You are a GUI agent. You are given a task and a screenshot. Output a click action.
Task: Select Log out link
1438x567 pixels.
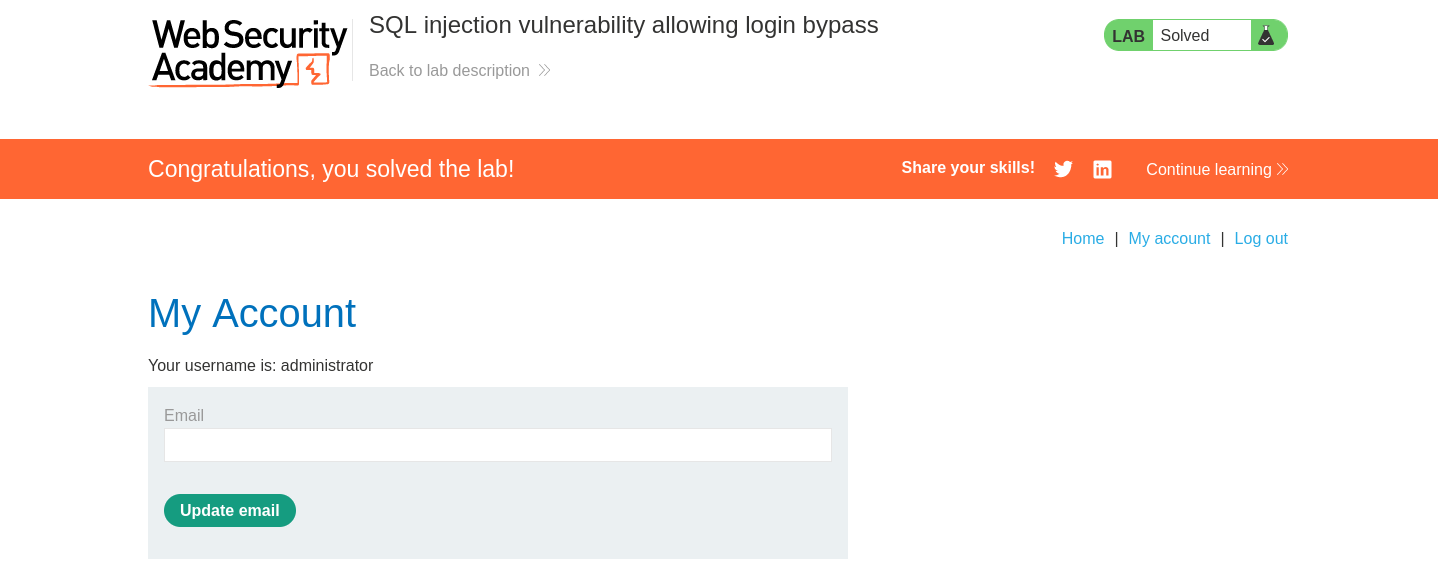click(x=1261, y=238)
